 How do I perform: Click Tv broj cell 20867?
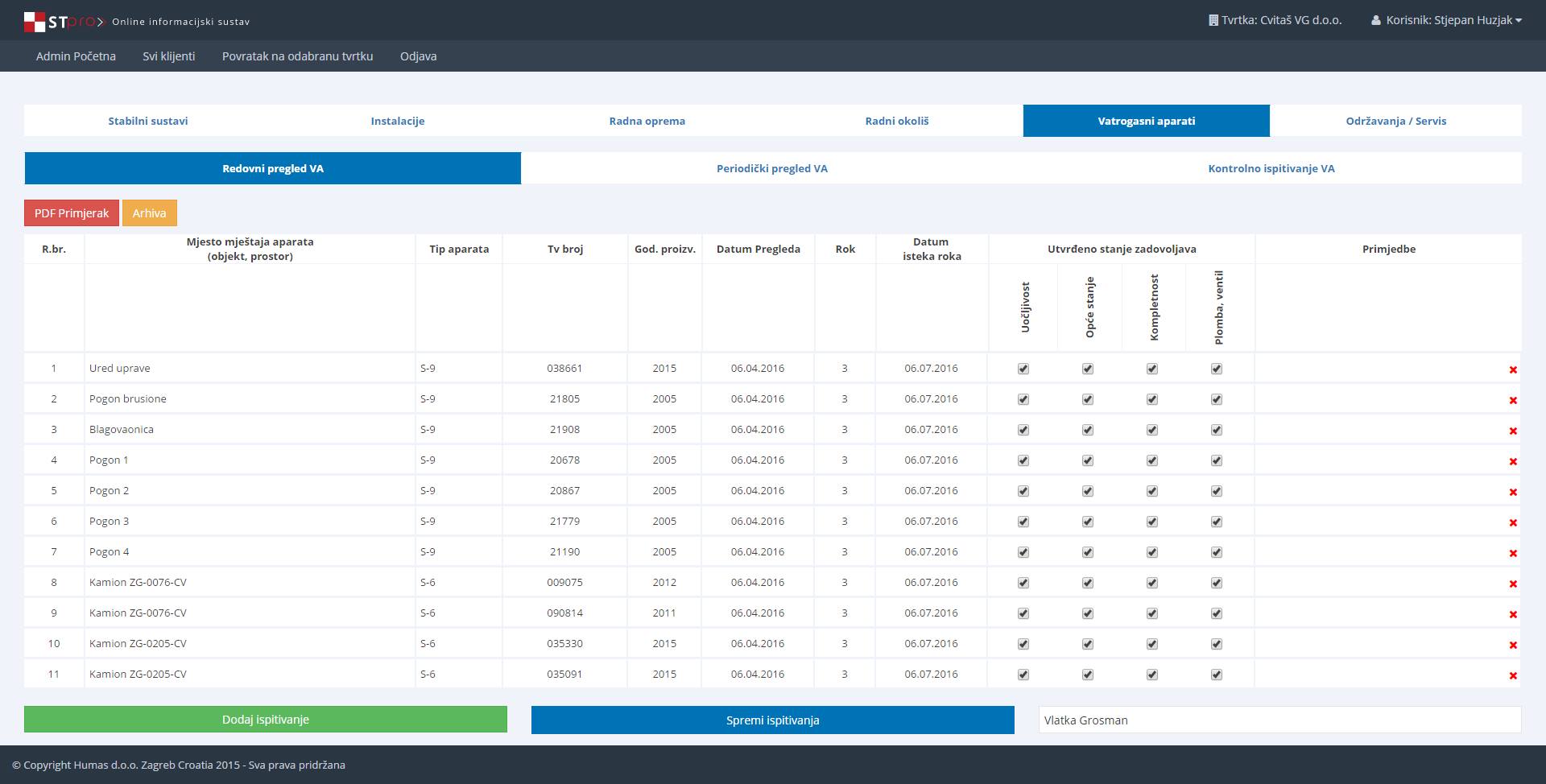pos(564,491)
